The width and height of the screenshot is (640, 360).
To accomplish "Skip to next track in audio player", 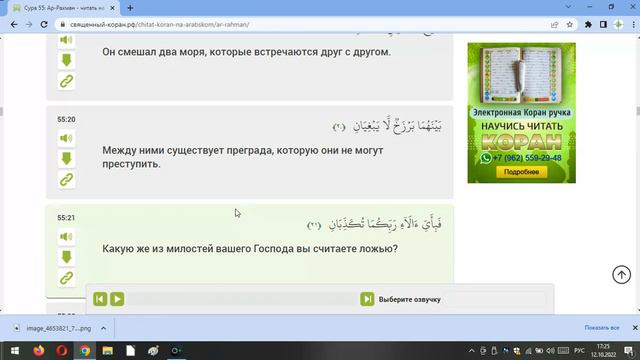I will pyautogui.click(x=367, y=299).
